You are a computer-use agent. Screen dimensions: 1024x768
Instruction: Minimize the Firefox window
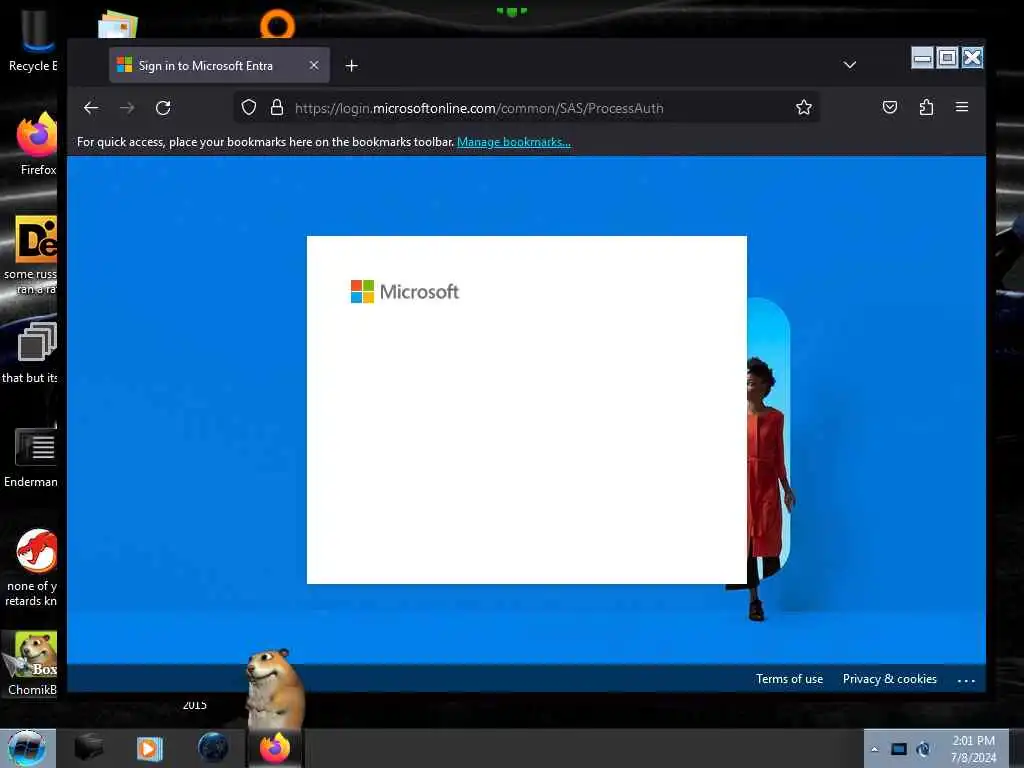pos(922,57)
